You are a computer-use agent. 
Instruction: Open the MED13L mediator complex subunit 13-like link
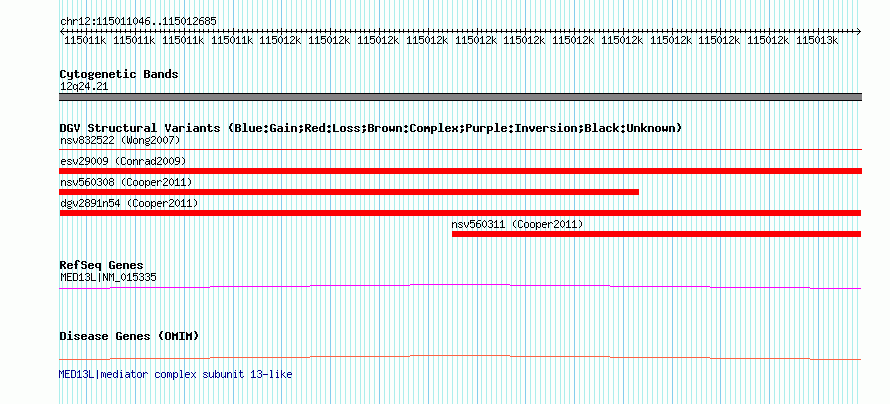[175, 374]
